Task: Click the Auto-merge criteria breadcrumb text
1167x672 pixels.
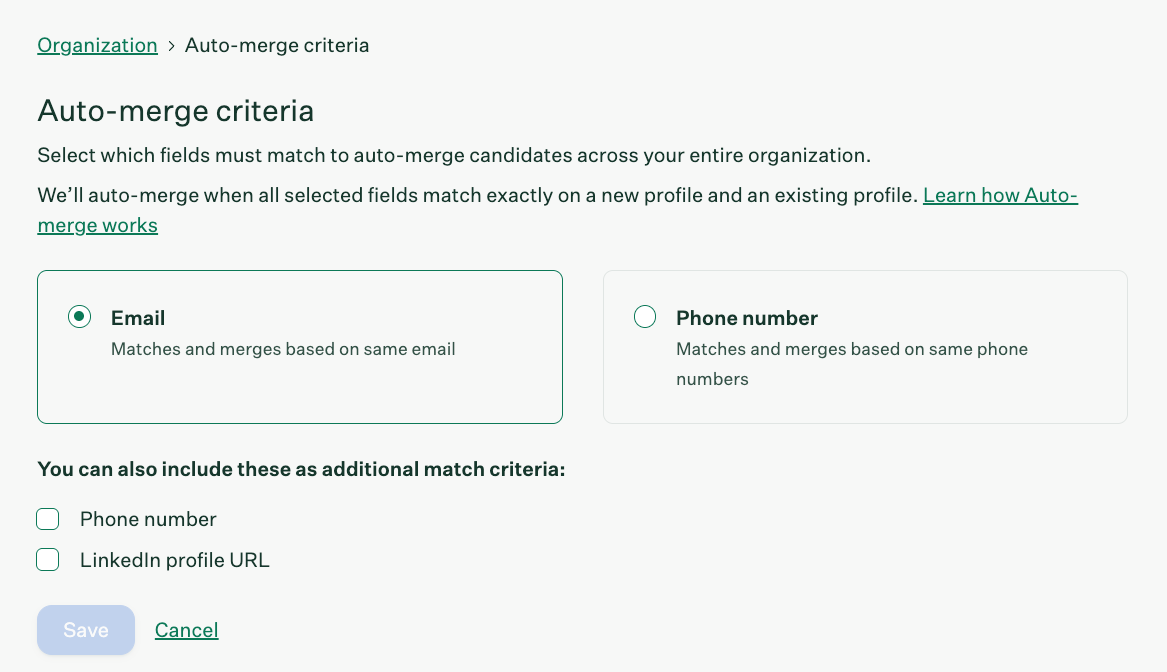Action: point(277,45)
